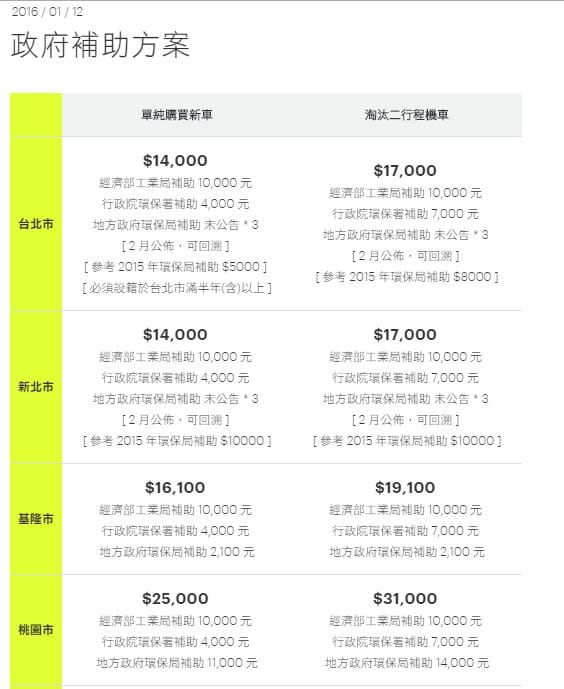The width and height of the screenshot is (564, 689).
Task: Click $14,000 amount in 新北市 row
Action: click(175, 334)
